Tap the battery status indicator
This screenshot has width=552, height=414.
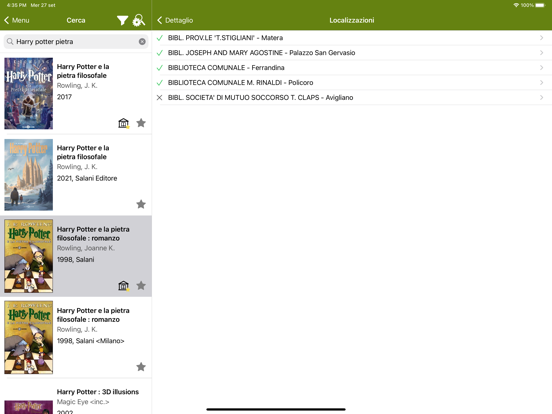pyautogui.click(x=540, y=5)
